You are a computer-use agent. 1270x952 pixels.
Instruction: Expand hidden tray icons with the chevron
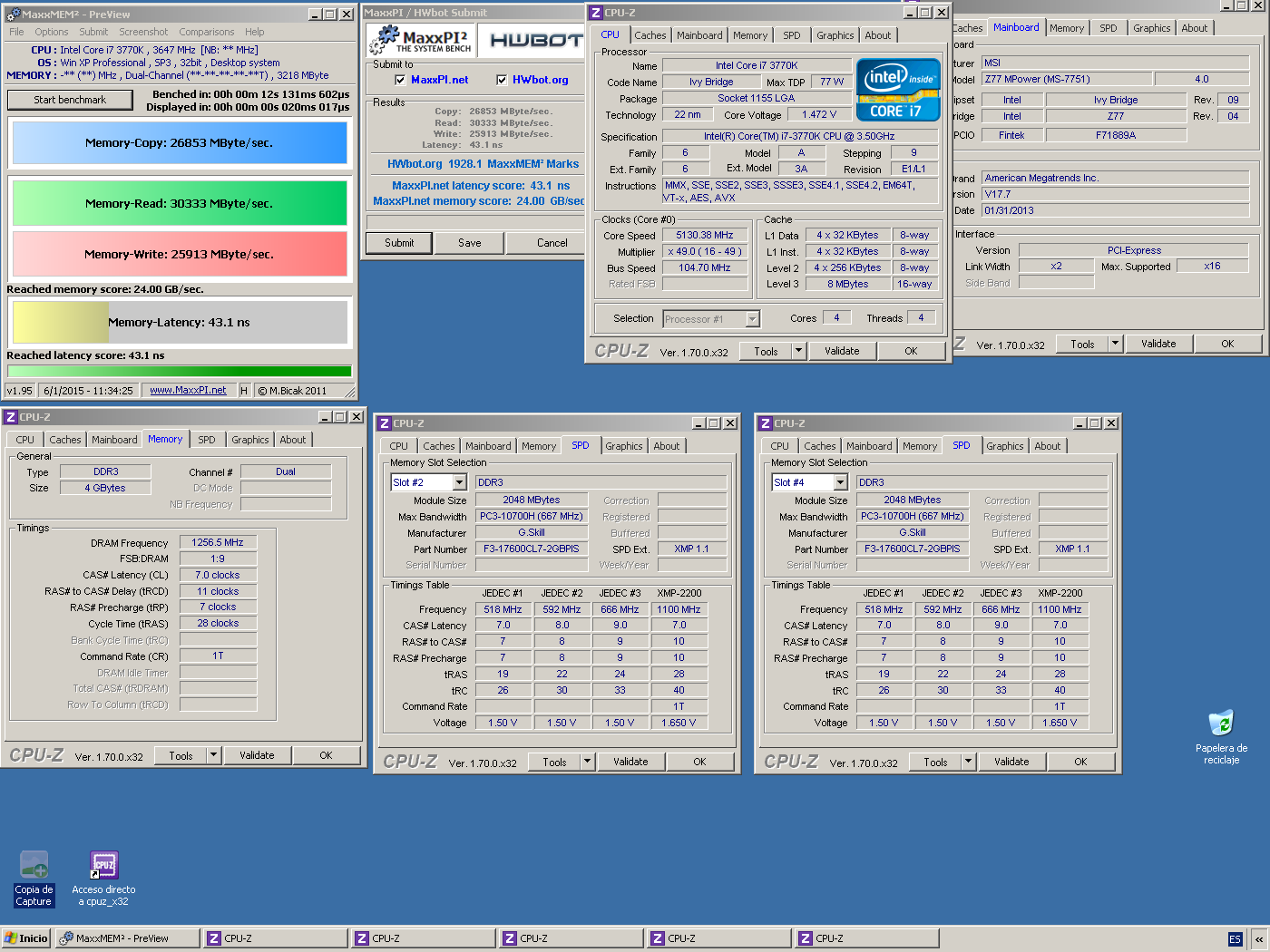1259,939
